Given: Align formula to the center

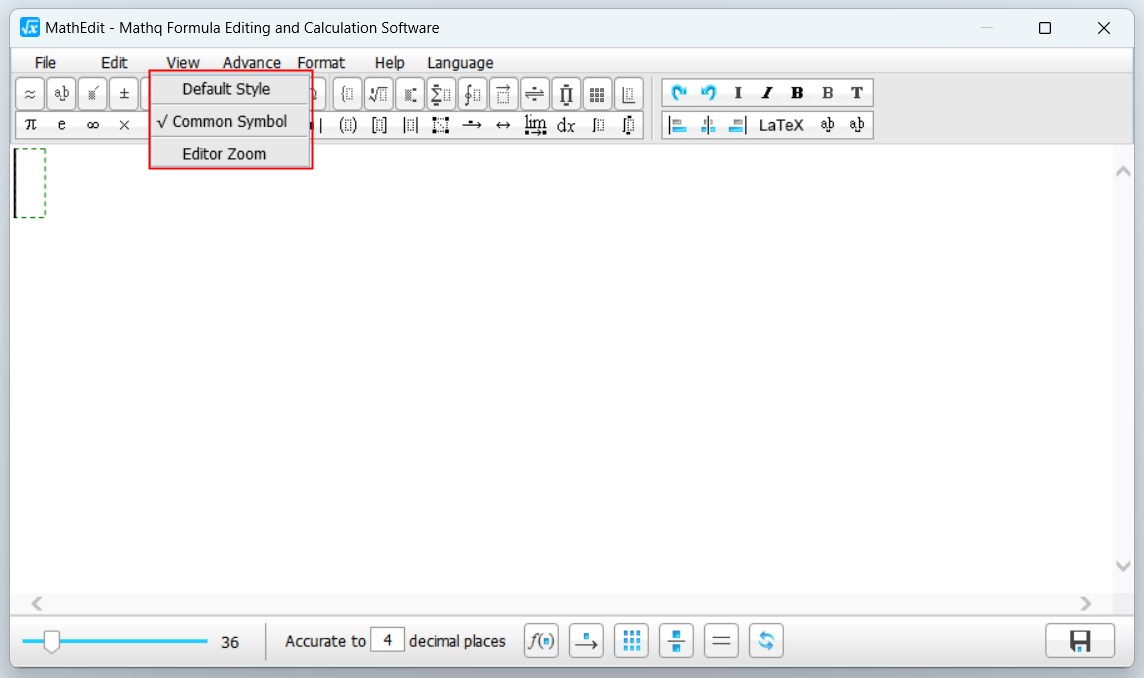Looking at the screenshot, I should tap(708, 125).
